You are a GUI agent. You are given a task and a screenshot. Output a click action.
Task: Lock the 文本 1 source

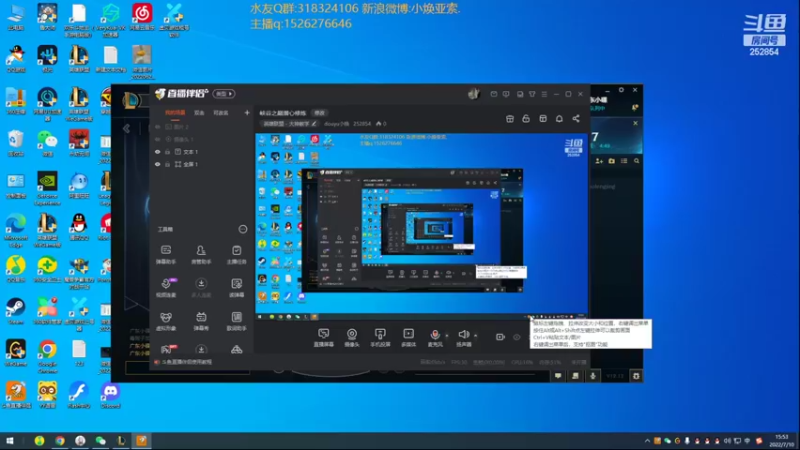click(x=167, y=152)
